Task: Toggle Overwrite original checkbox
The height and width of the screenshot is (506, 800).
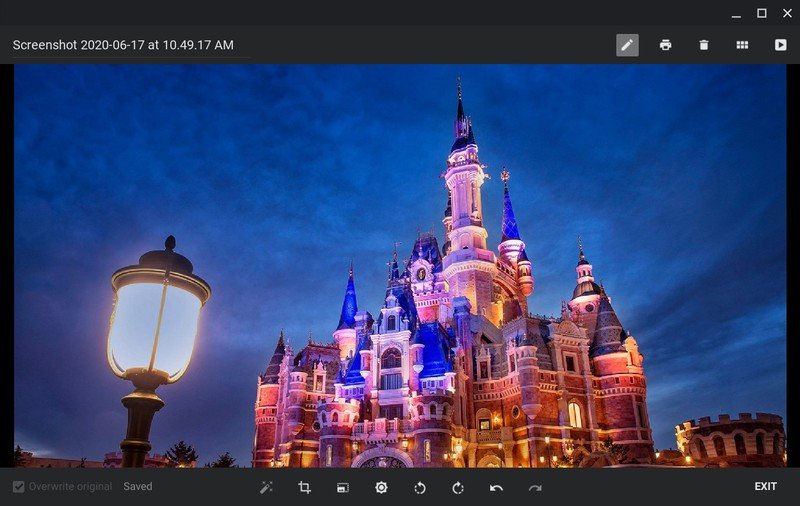Action: [18, 487]
